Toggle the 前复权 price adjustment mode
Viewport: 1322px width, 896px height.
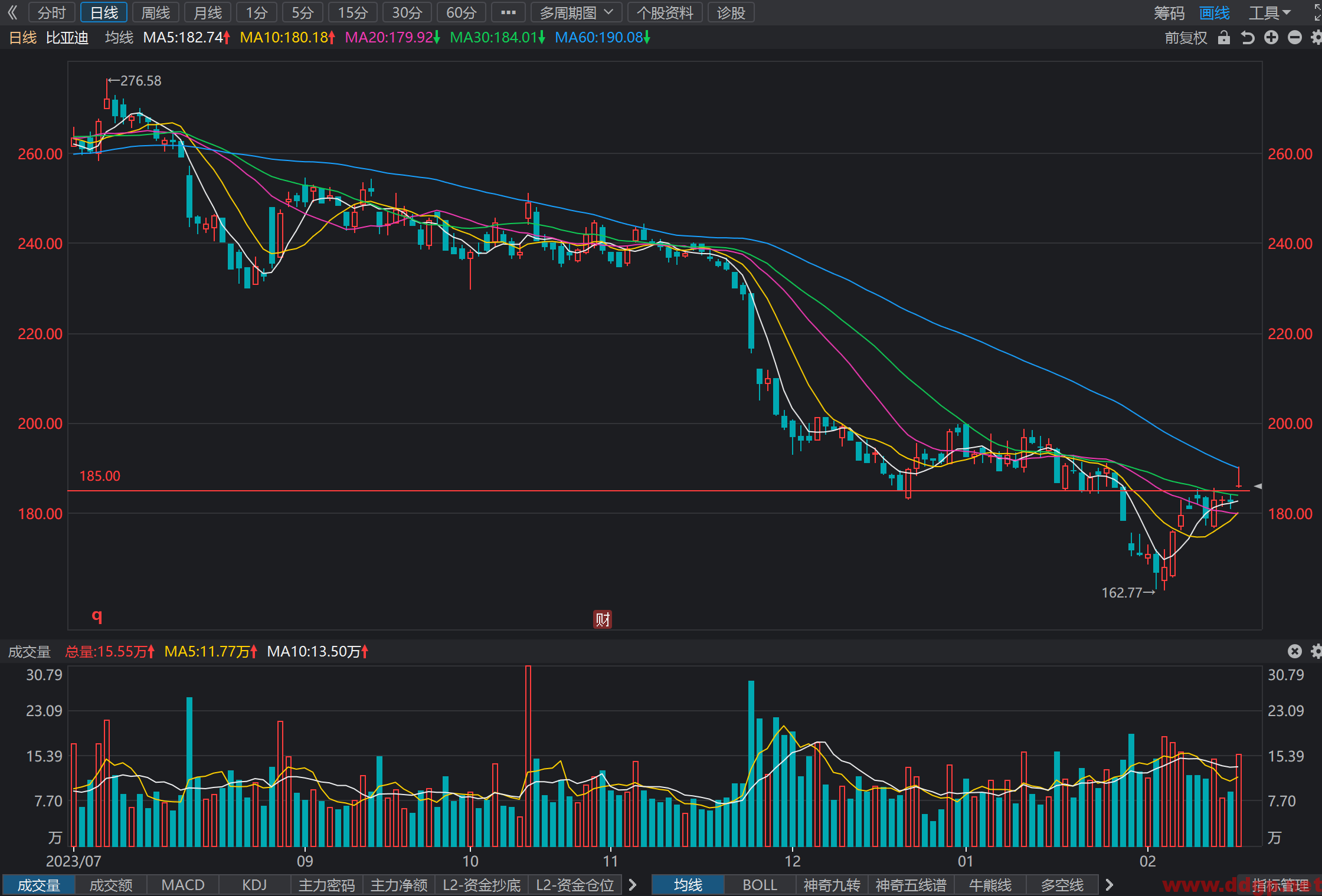pos(1186,38)
